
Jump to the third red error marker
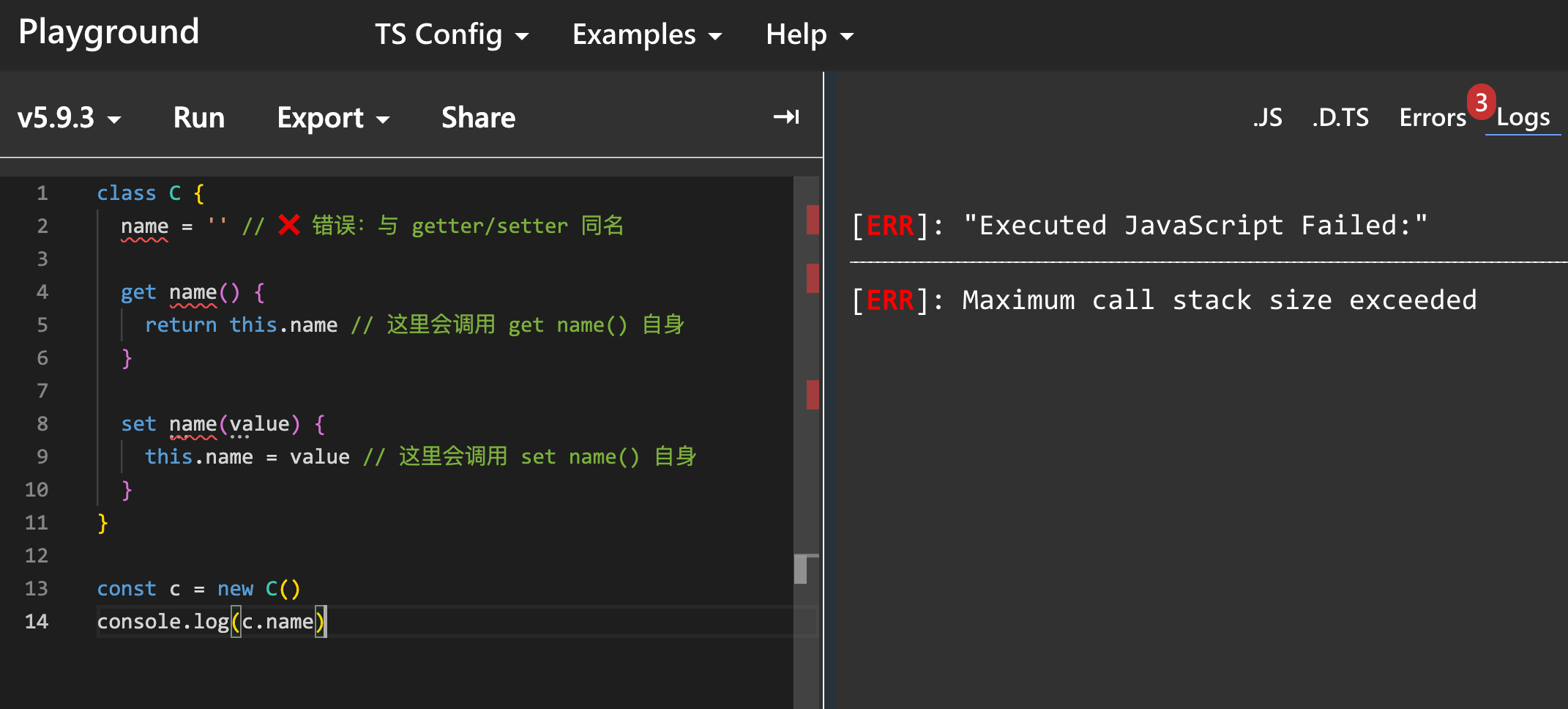click(x=812, y=395)
